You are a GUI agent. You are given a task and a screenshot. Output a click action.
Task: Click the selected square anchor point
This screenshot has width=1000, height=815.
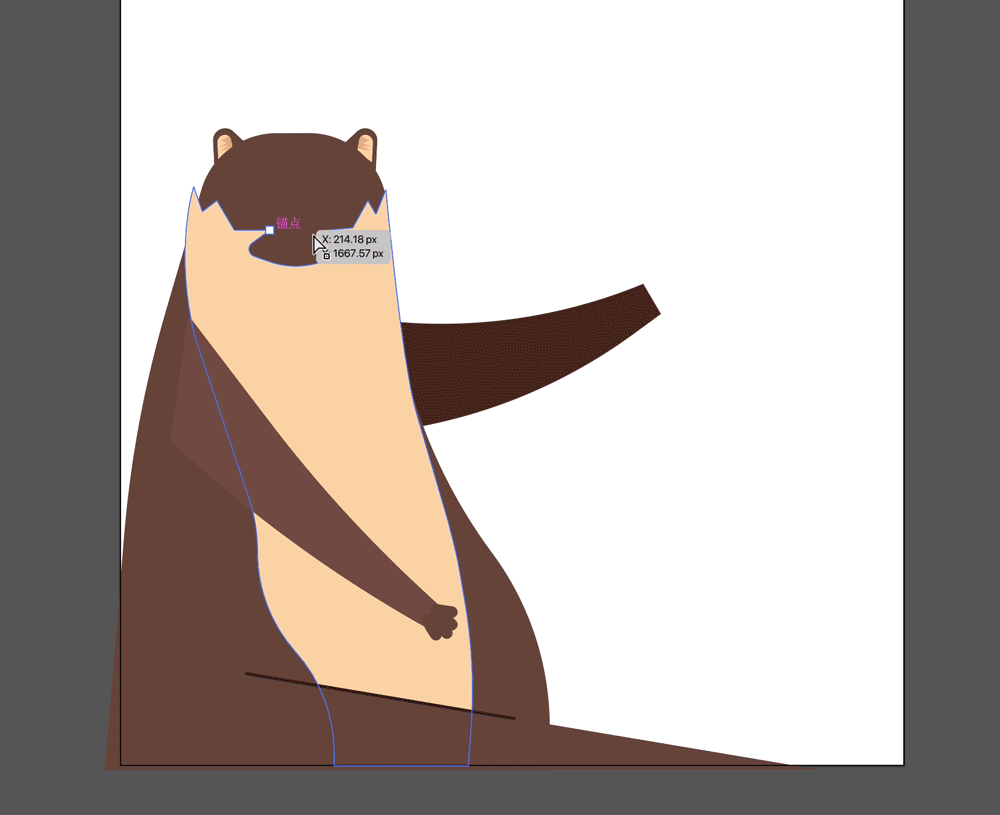coord(269,230)
